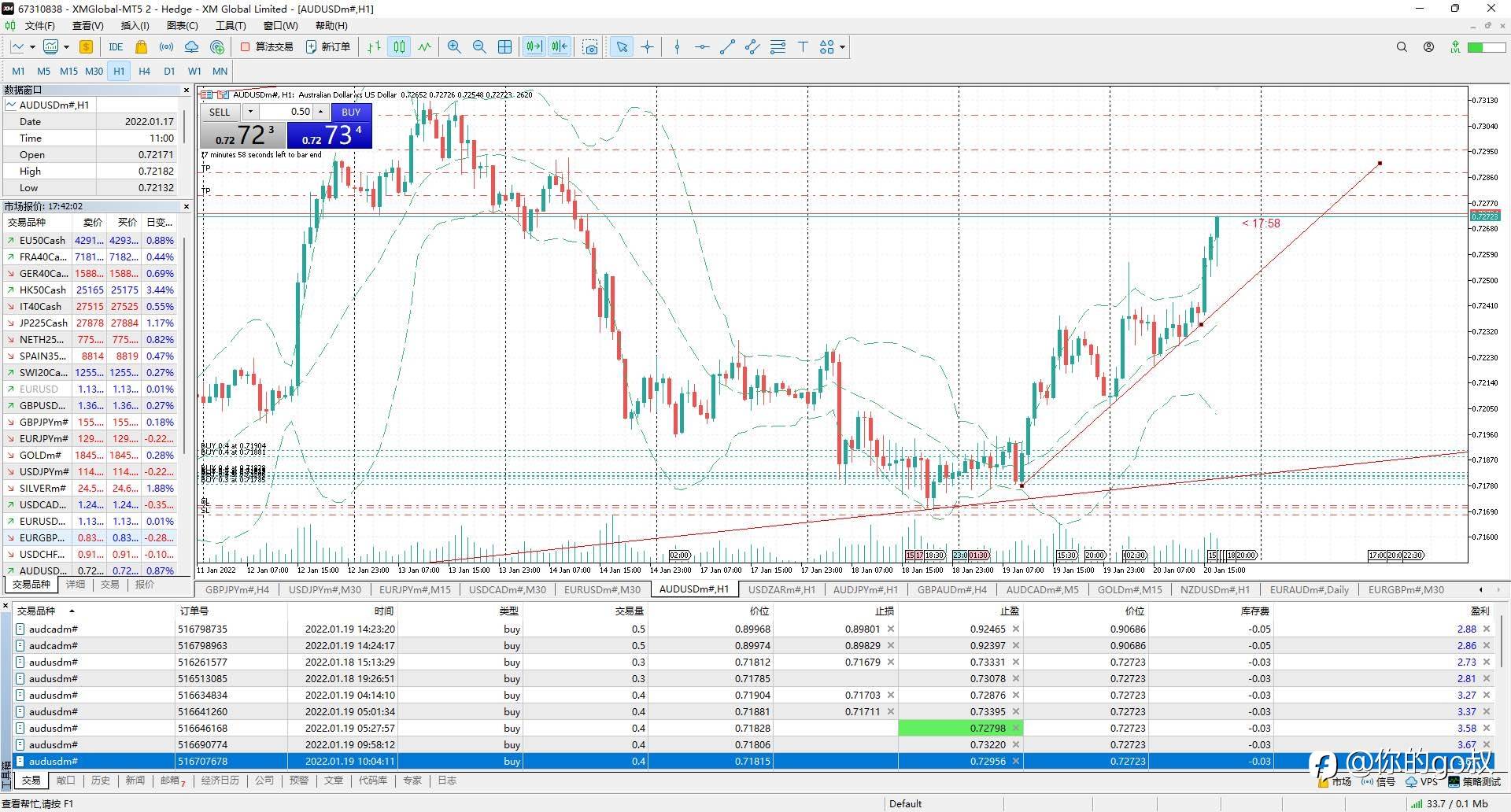Open the 策略测试 strategy tester button
The height and width of the screenshot is (812, 1511).
pyautogui.click(x=1475, y=782)
